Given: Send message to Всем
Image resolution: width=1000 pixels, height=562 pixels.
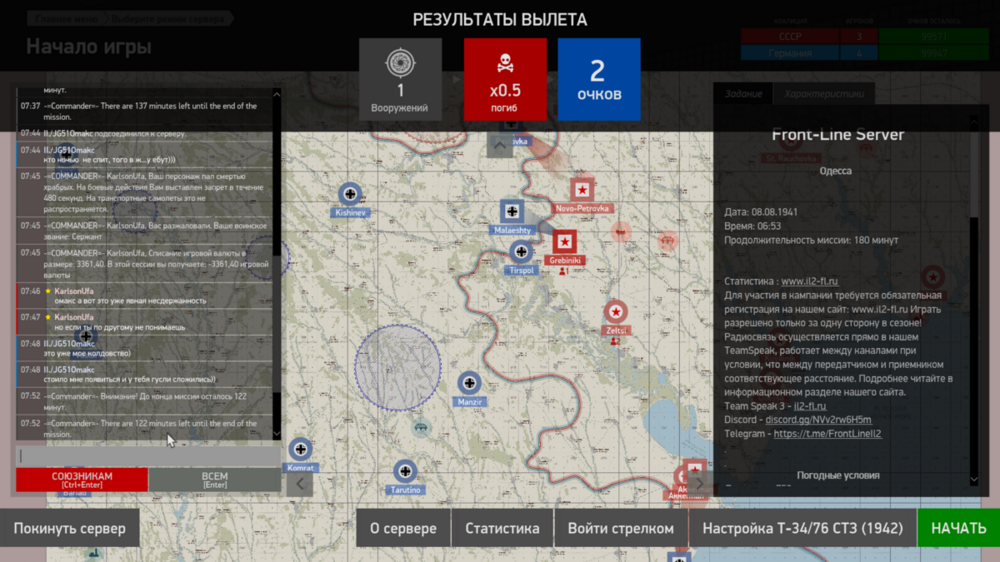Looking at the screenshot, I should tap(214, 480).
